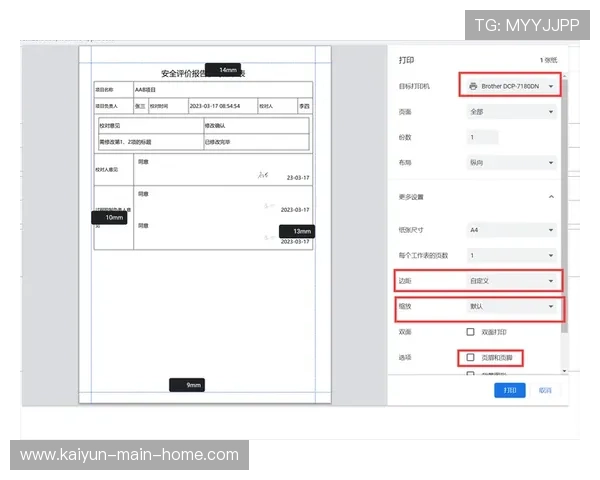Screen dimensions: 600x480
Task: Open the pages-per-sheet dropdown showing 1
Action: pos(509,255)
